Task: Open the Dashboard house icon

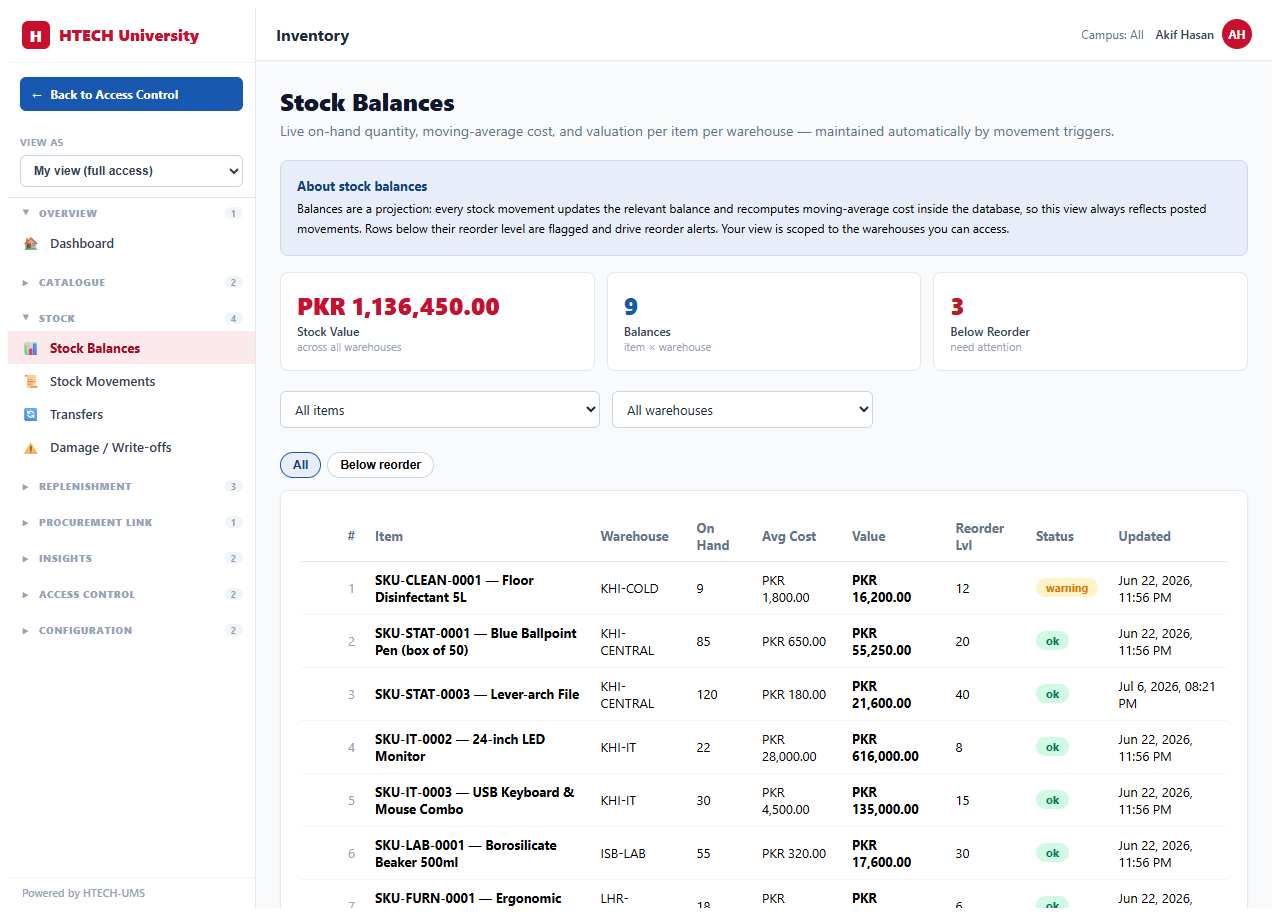Action: pos(30,243)
